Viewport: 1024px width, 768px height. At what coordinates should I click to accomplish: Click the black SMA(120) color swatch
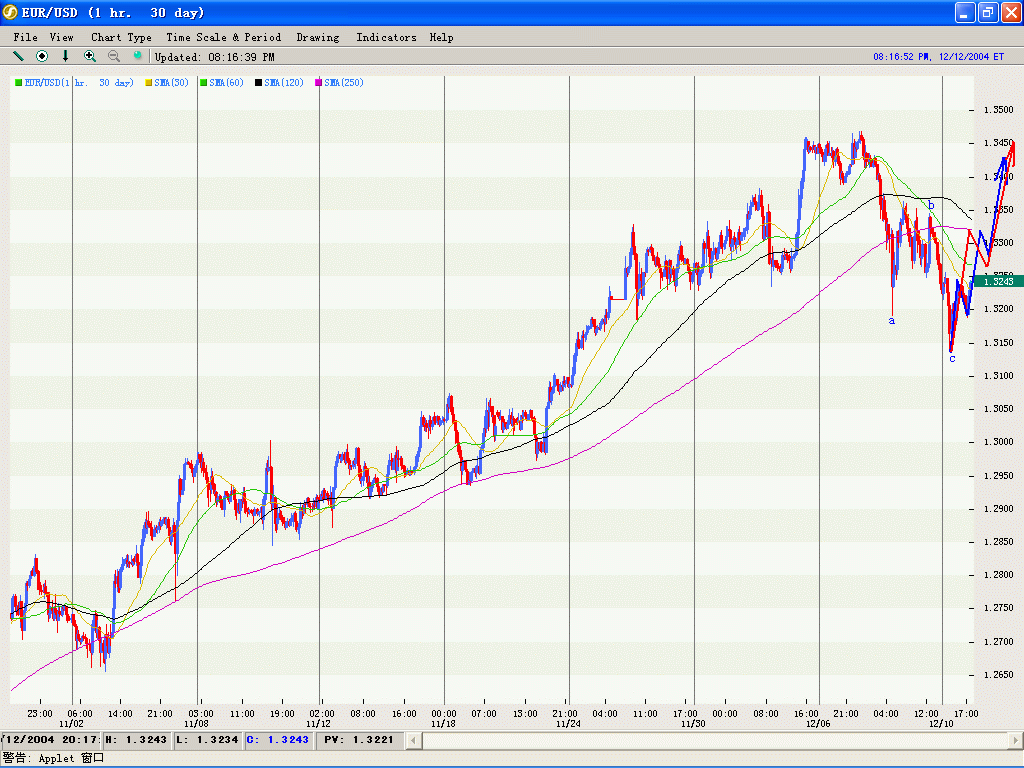point(258,83)
